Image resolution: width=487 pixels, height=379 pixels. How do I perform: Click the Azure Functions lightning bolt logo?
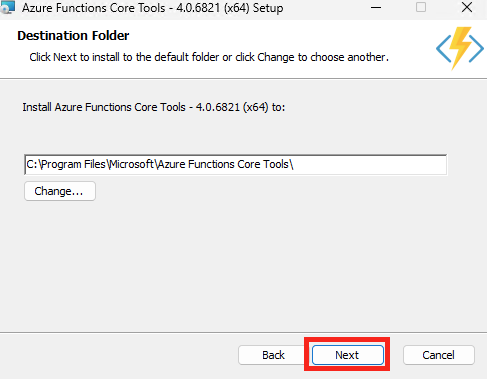point(460,48)
